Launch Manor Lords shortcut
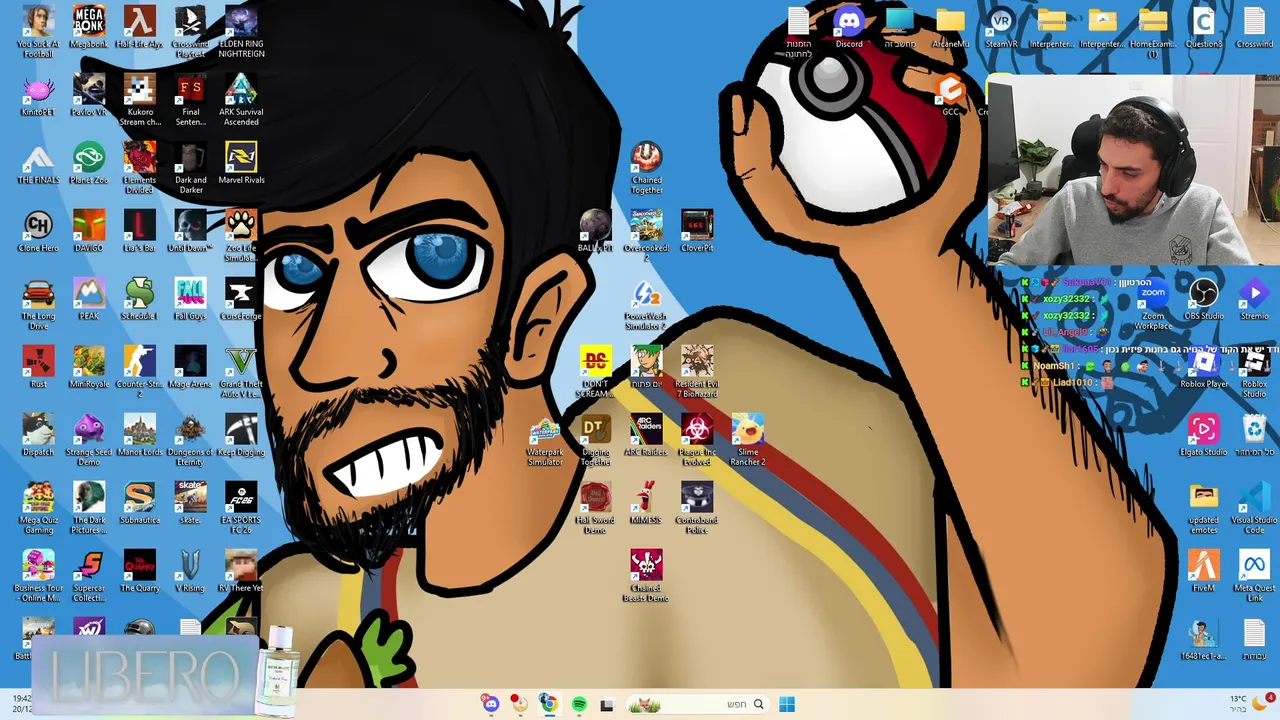Image resolution: width=1280 pixels, height=720 pixels. (140, 436)
